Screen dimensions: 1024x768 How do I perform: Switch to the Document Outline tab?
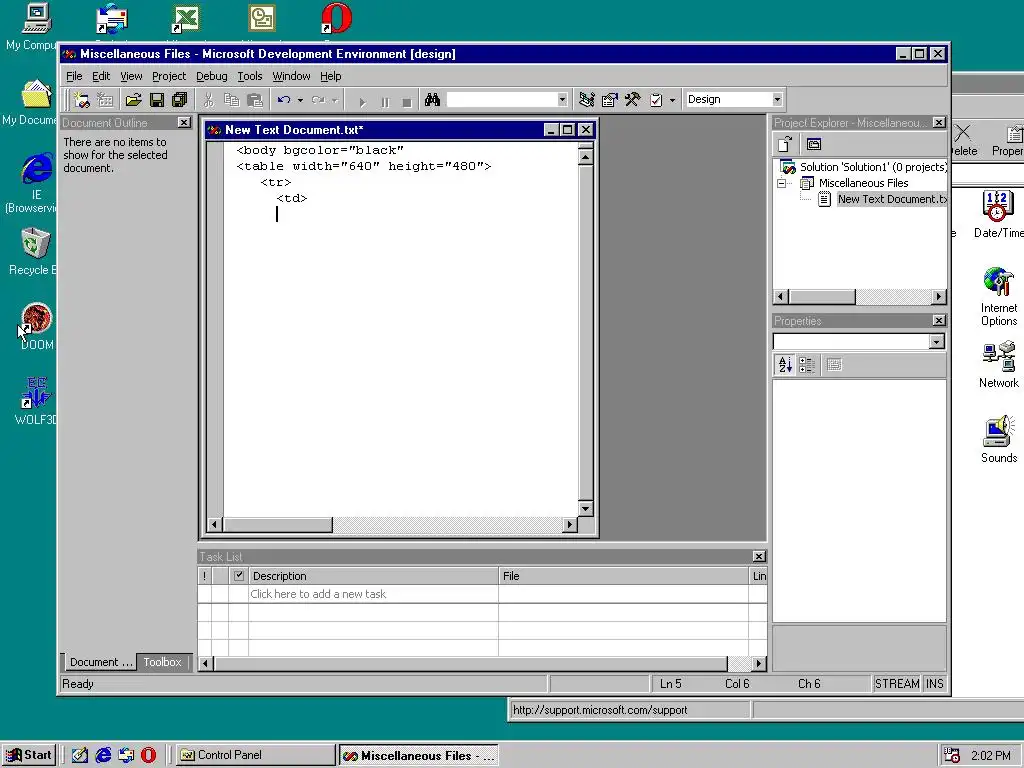100,662
